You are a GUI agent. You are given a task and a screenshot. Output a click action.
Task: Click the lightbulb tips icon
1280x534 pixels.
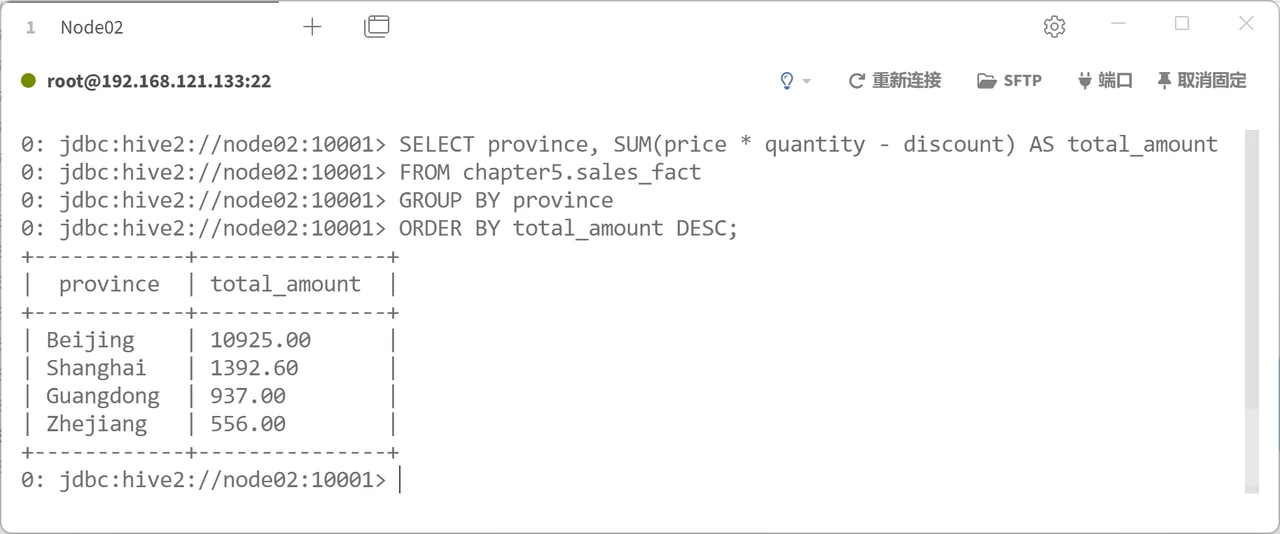[787, 81]
